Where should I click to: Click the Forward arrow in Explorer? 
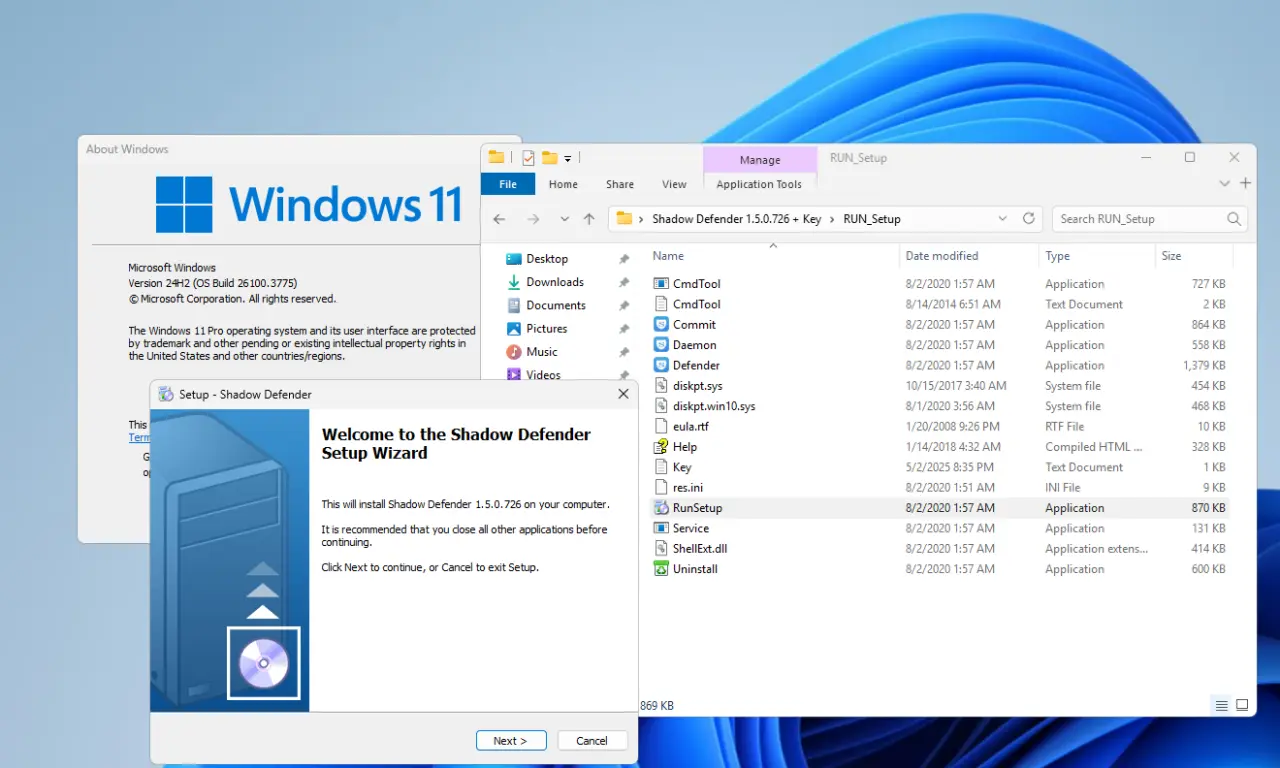pyautogui.click(x=533, y=219)
